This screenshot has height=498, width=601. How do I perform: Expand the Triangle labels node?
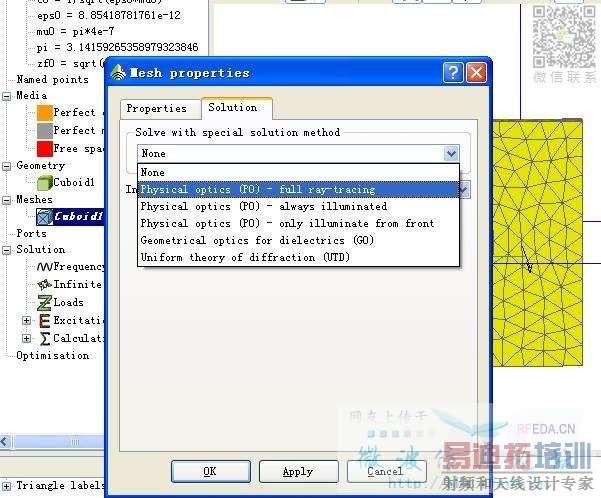pos(7,486)
